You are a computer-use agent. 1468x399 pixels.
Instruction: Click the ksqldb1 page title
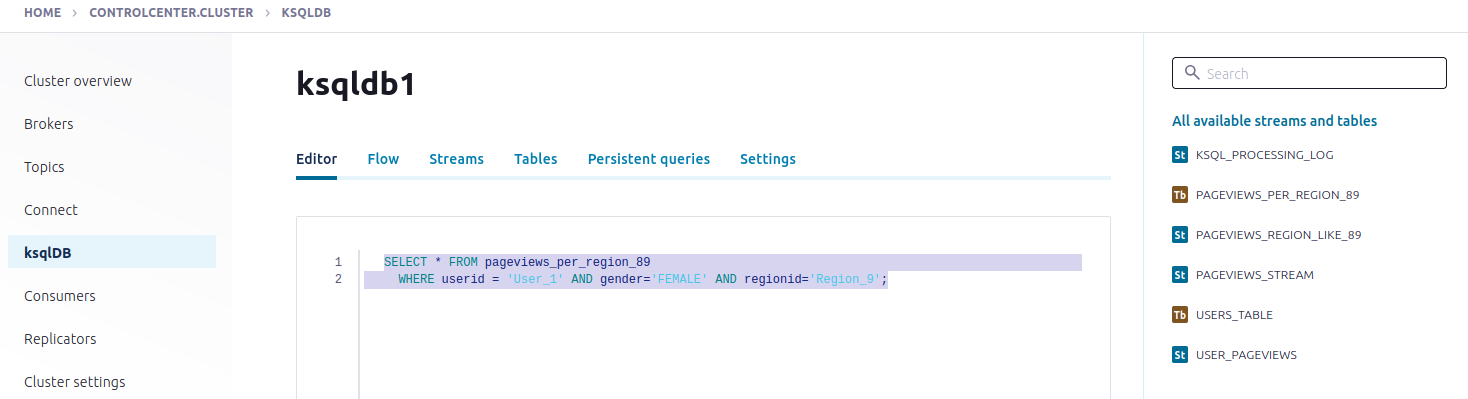(356, 85)
